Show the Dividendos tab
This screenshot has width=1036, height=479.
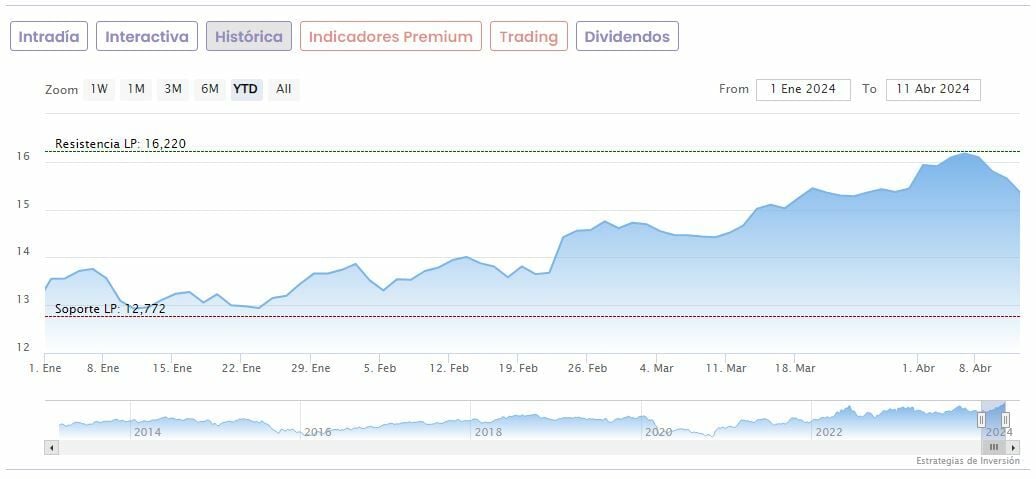point(627,37)
